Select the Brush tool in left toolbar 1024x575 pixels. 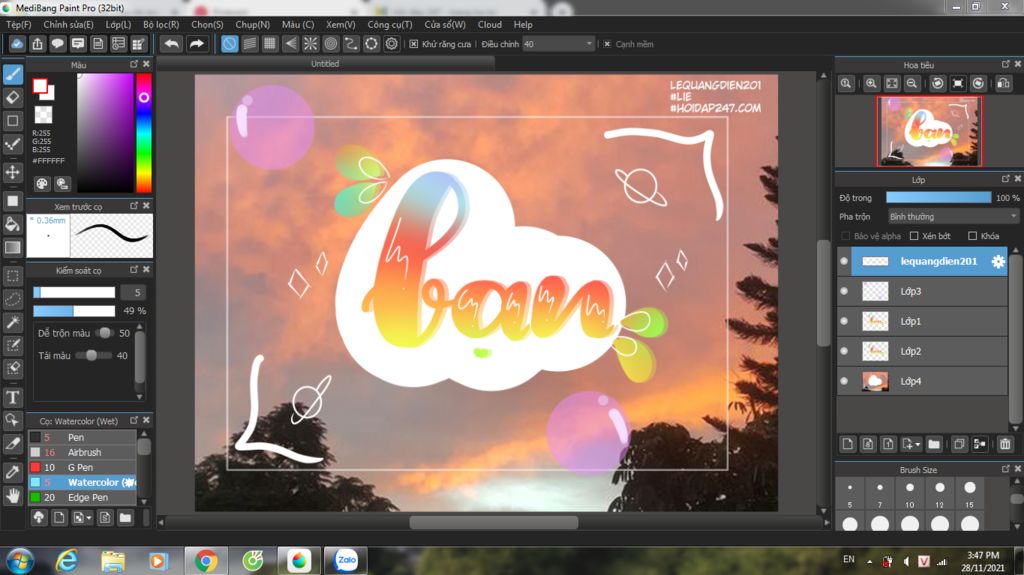click(x=12, y=74)
